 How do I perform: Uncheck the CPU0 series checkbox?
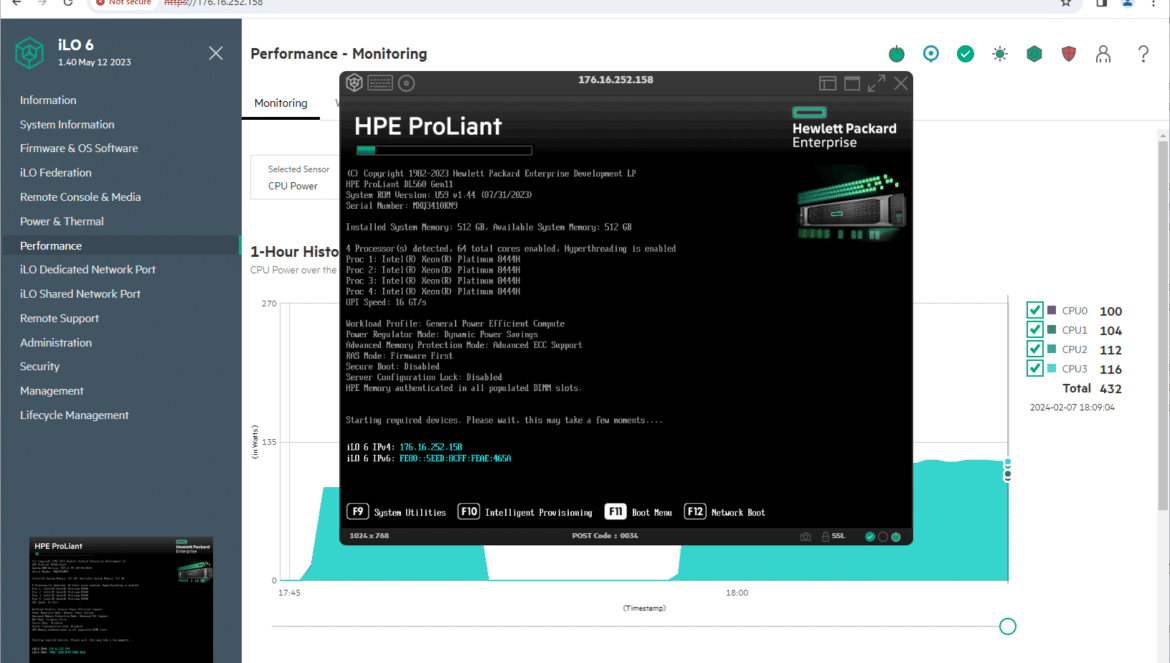(1035, 310)
